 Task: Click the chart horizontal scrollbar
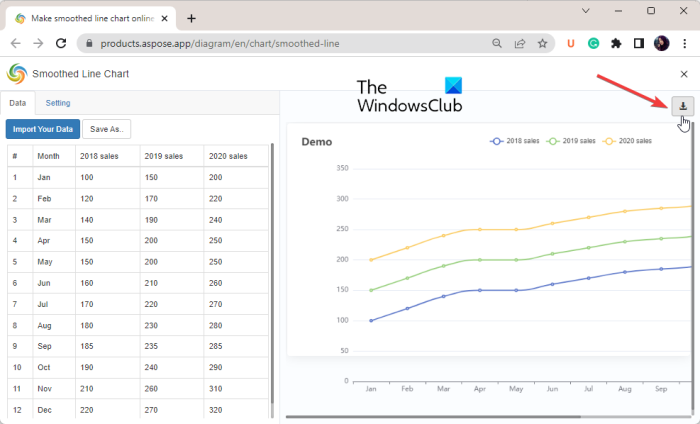(x=433, y=417)
